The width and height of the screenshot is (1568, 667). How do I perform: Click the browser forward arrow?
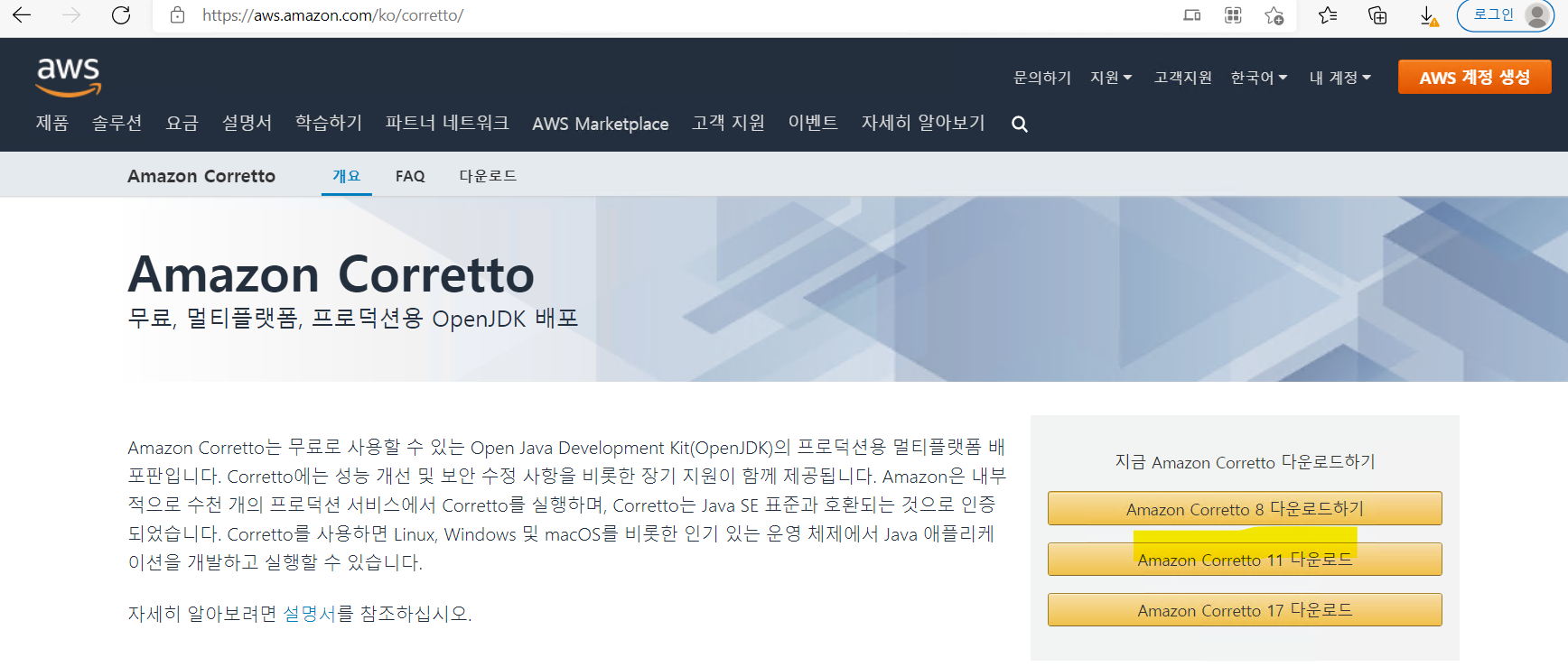click(71, 15)
